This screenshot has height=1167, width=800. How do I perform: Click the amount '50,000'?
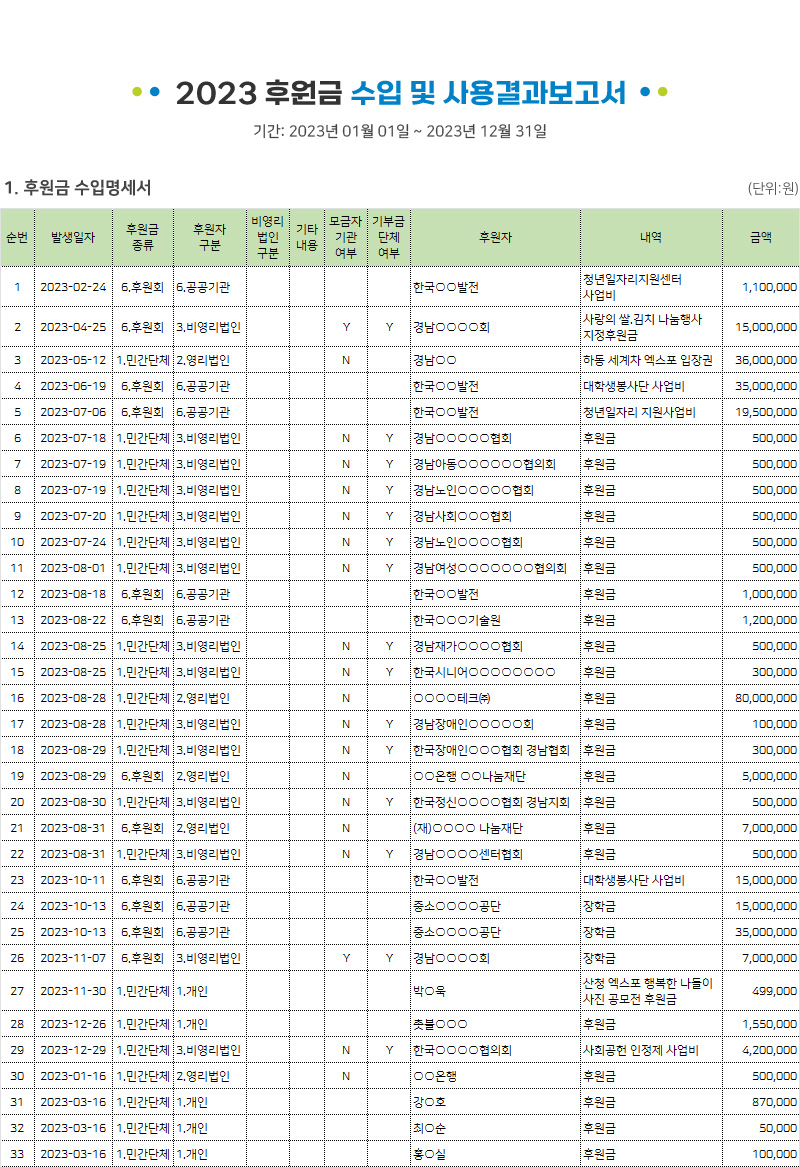pyautogui.click(x=778, y=1128)
